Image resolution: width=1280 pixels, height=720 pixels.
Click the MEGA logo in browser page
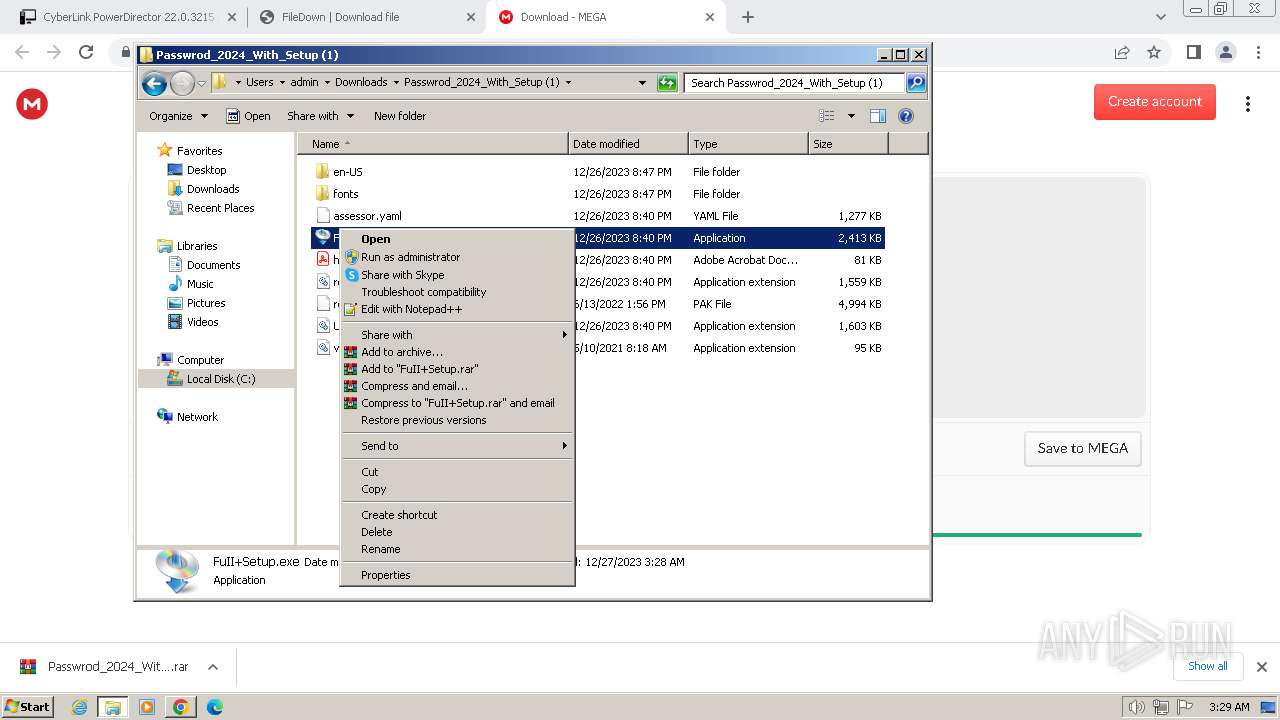tap(32, 103)
